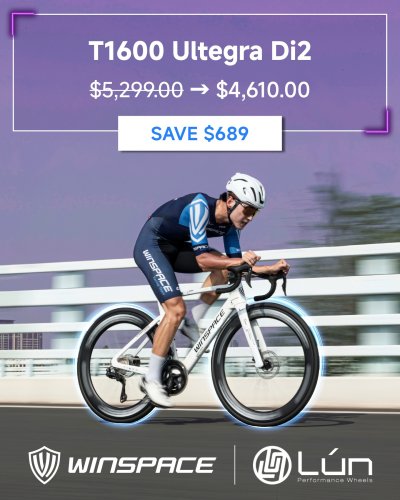Viewport: 400px width, 500px height.
Task: Click the SAVE $689 button
Action: click(x=200, y=134)
